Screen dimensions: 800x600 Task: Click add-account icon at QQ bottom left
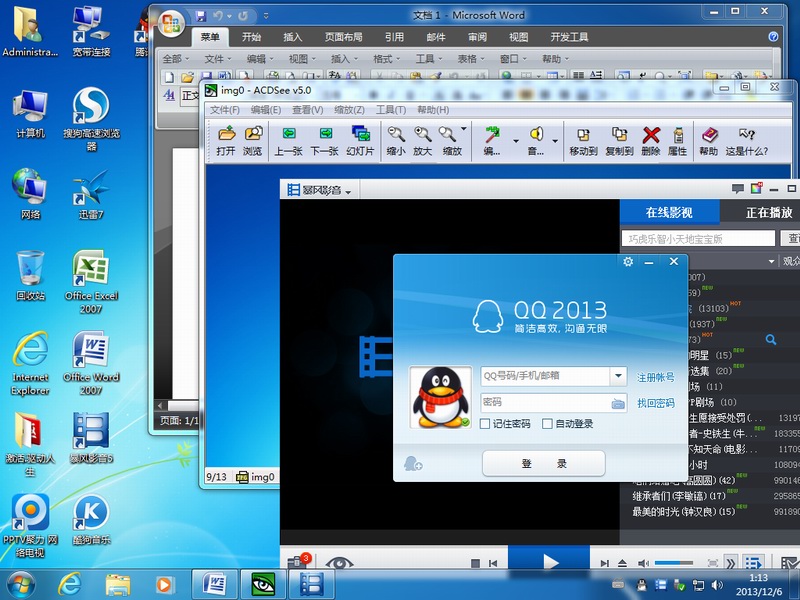[413, 463]
